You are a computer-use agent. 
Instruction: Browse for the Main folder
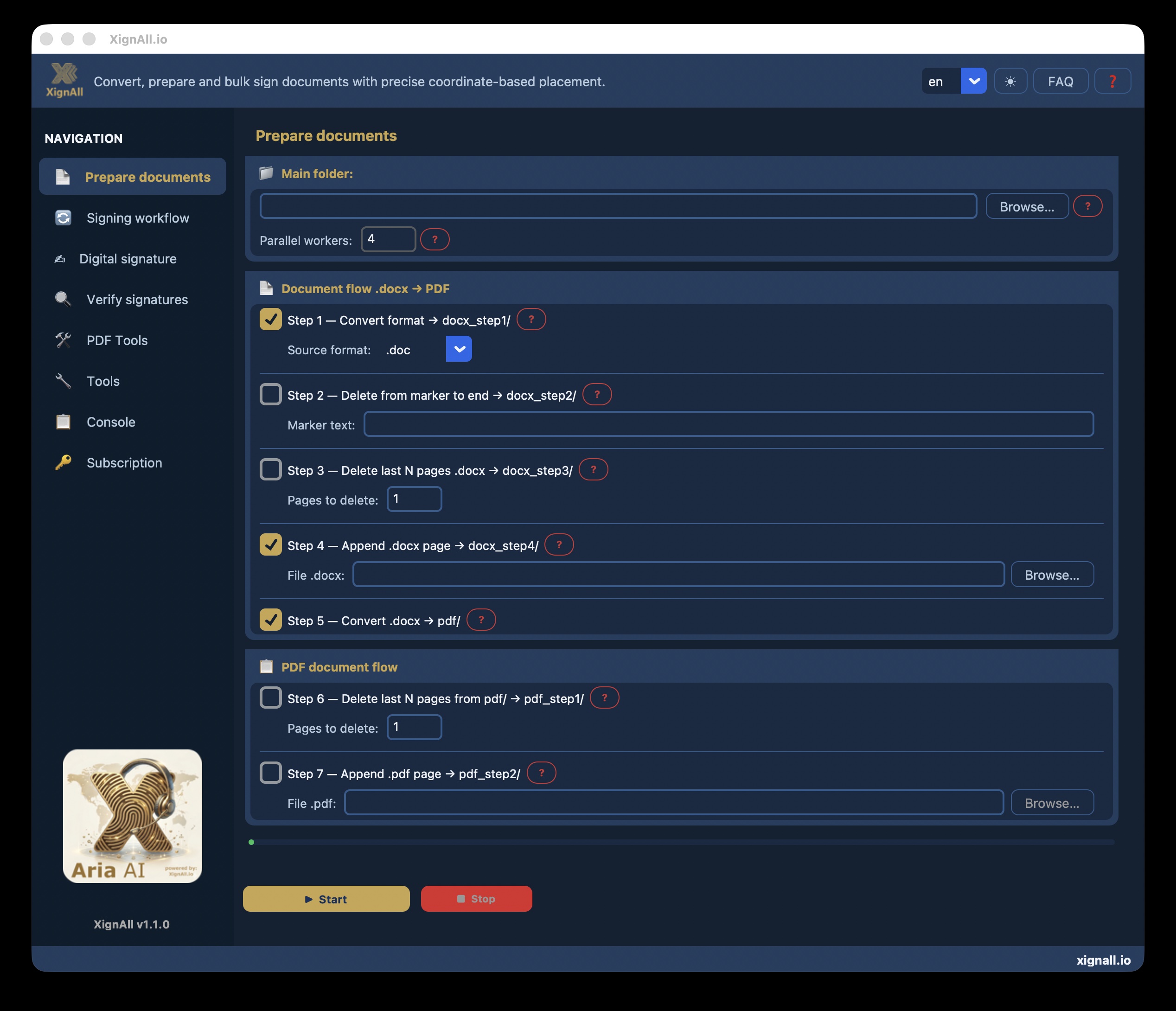1027,207
